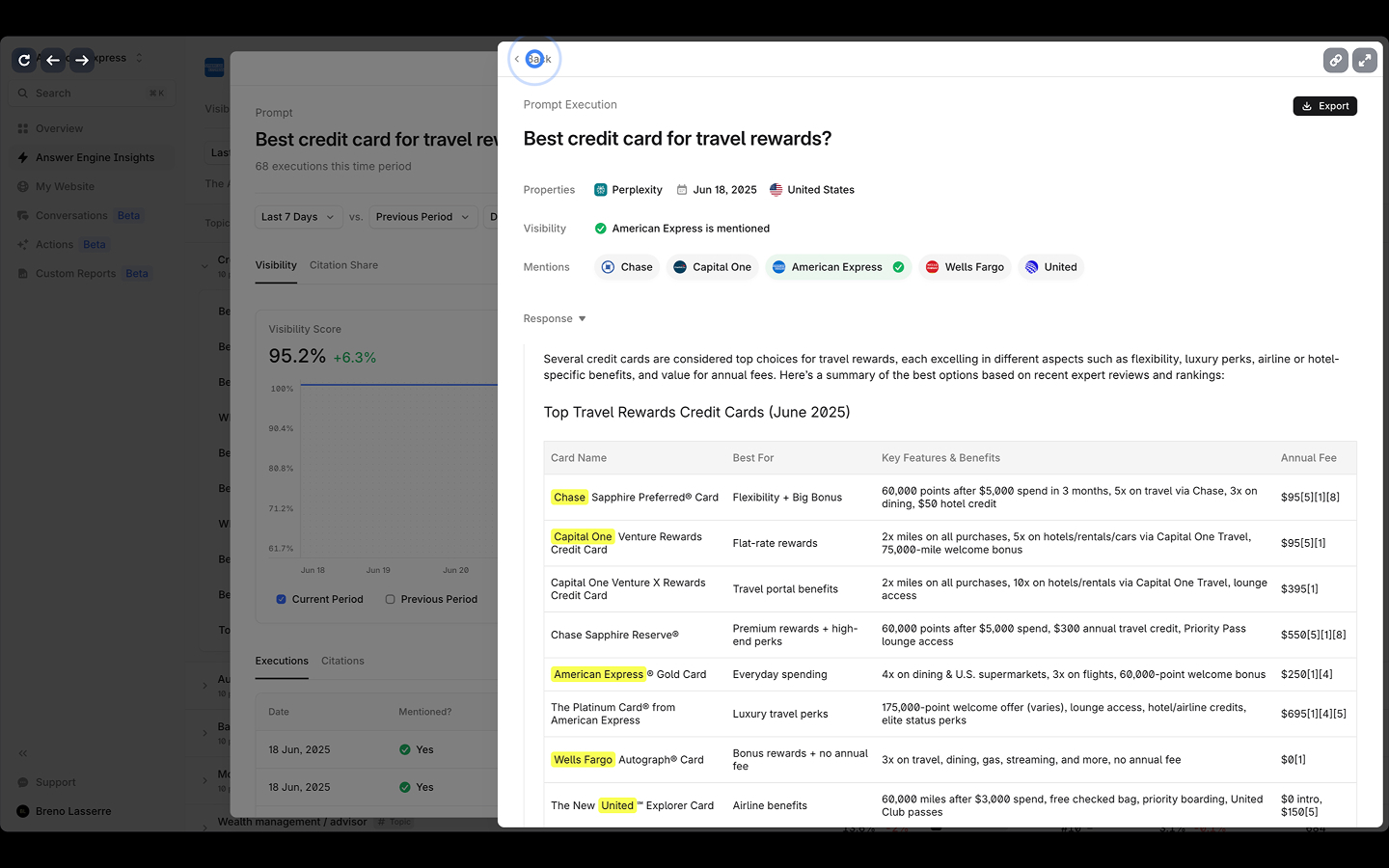1389x868 pixels.
Task: Click the 'Mentioned?' column header in Executions
Action: (424, 712)
